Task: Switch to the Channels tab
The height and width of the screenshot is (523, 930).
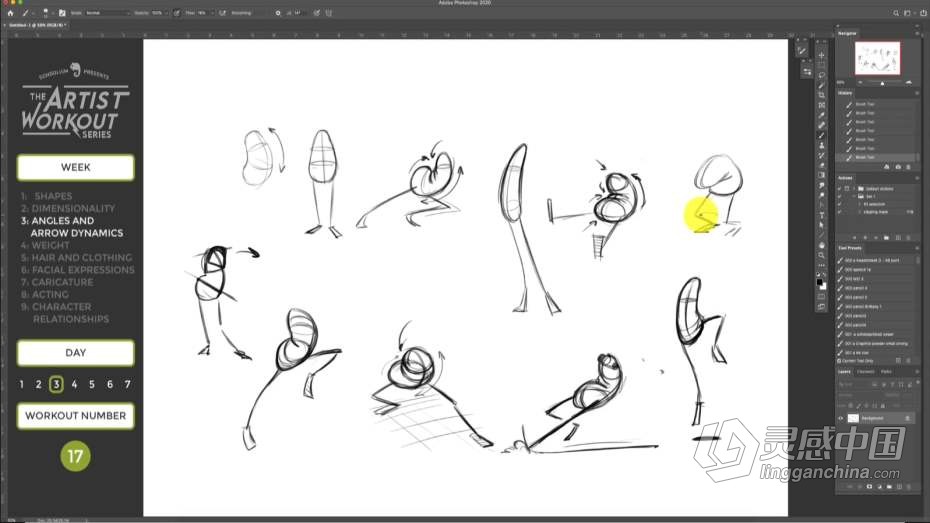Action: pyautogui.click(x=865, y=372)
